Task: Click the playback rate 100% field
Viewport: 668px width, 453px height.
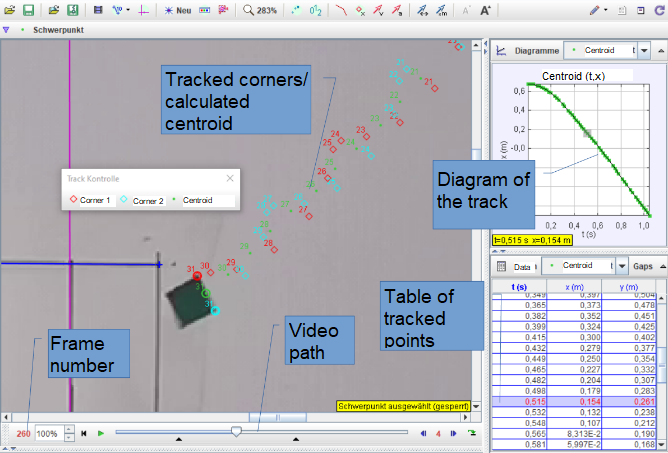Action: tap(49, 433)
